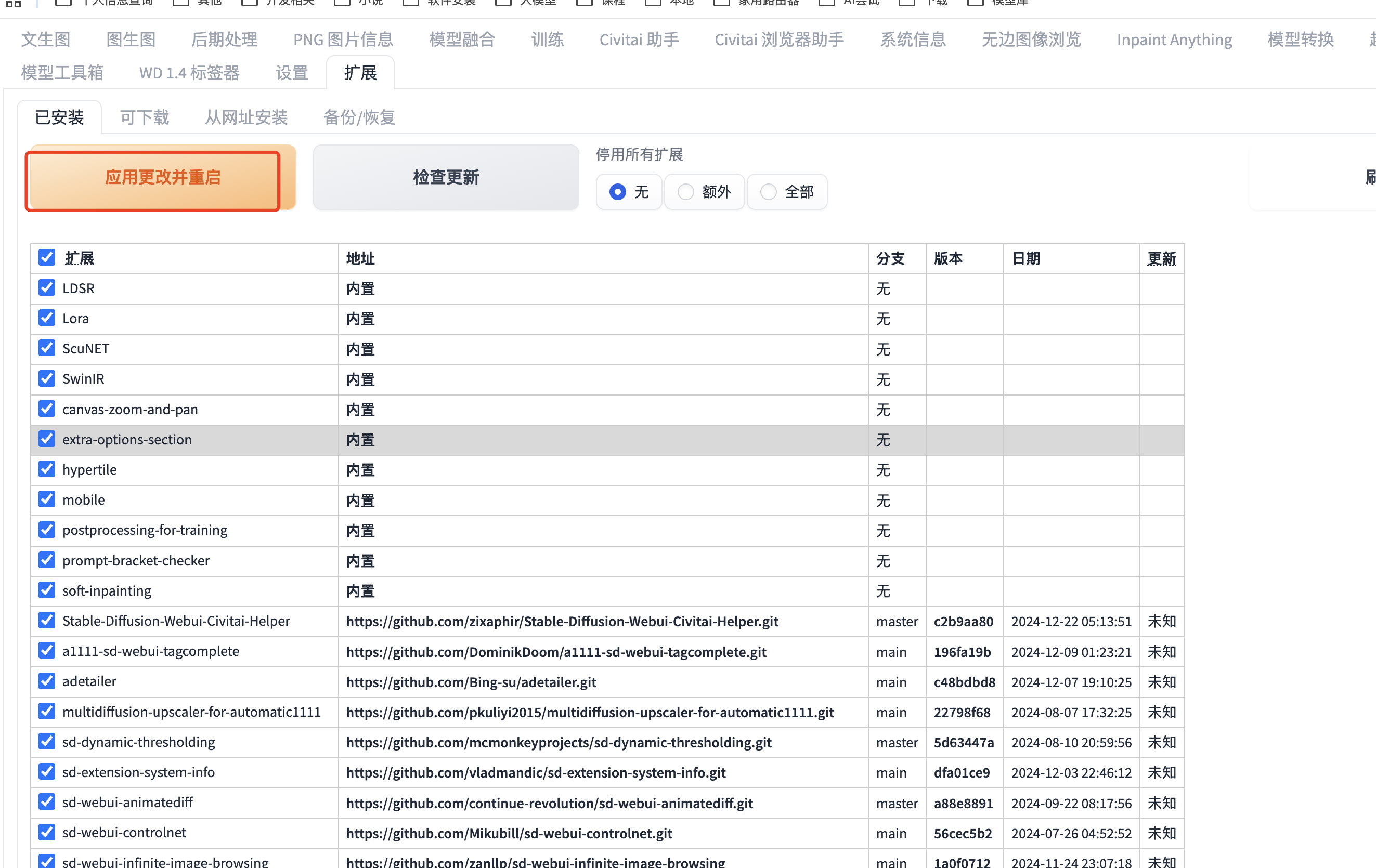
Task: Switch to the 可下载 tab
Action: pos(145,117)
